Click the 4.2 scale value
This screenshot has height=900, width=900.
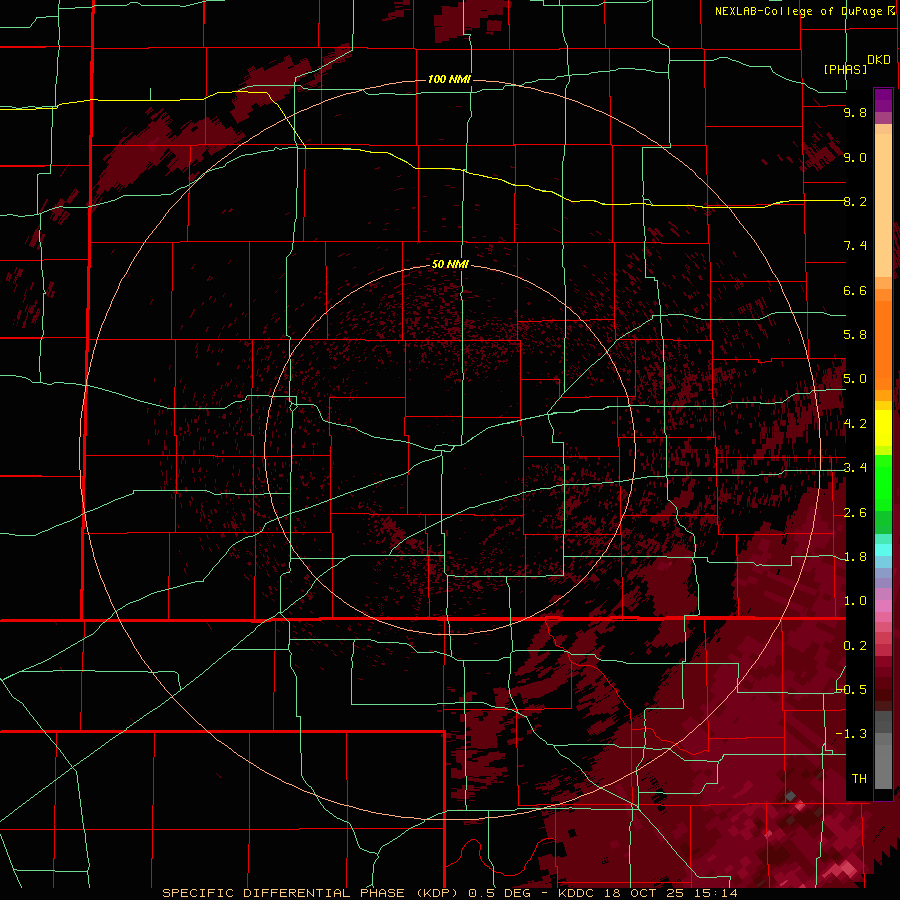(855, 424)
